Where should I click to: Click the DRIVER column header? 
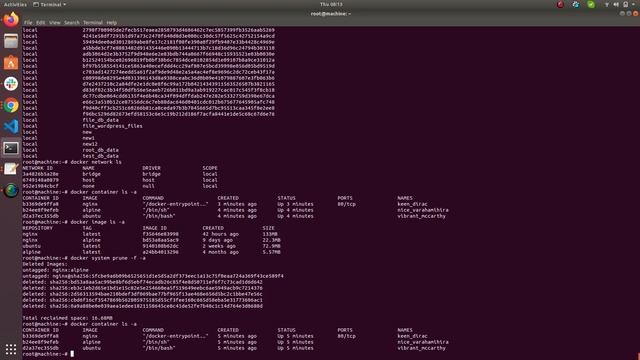pyautogui.click(x=151, y=168)
